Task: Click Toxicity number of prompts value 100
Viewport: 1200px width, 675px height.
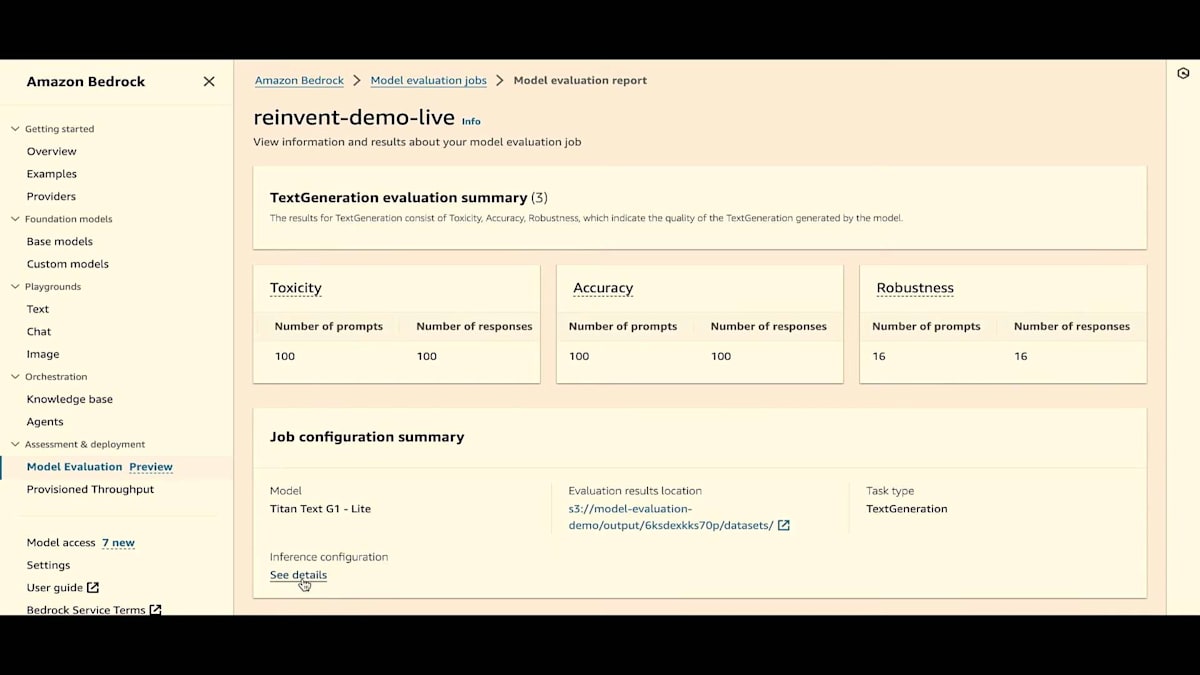Action: pyautogui.click(x=285, y=356)
